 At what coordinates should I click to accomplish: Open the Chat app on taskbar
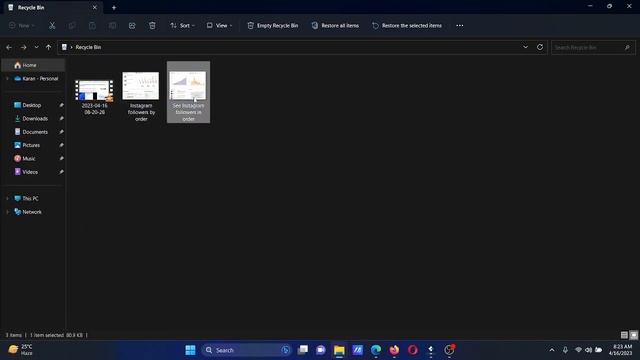pyautogui.click(x=321, y=350)
